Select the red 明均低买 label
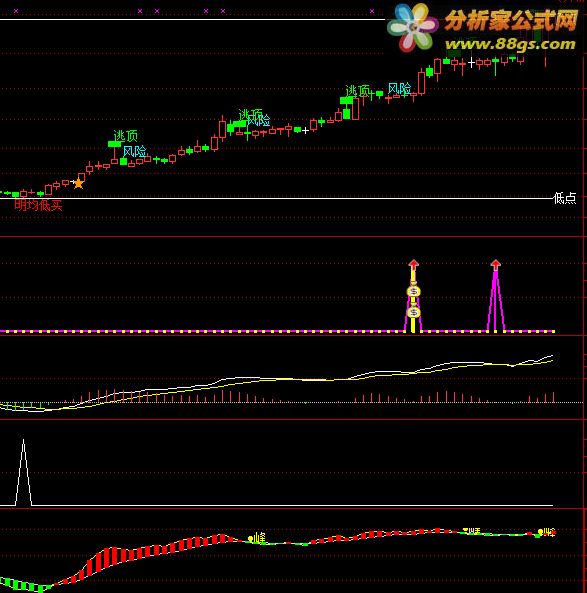Image resolution: width=587 pixels, height=593 pixels. [x=38, y=205]
